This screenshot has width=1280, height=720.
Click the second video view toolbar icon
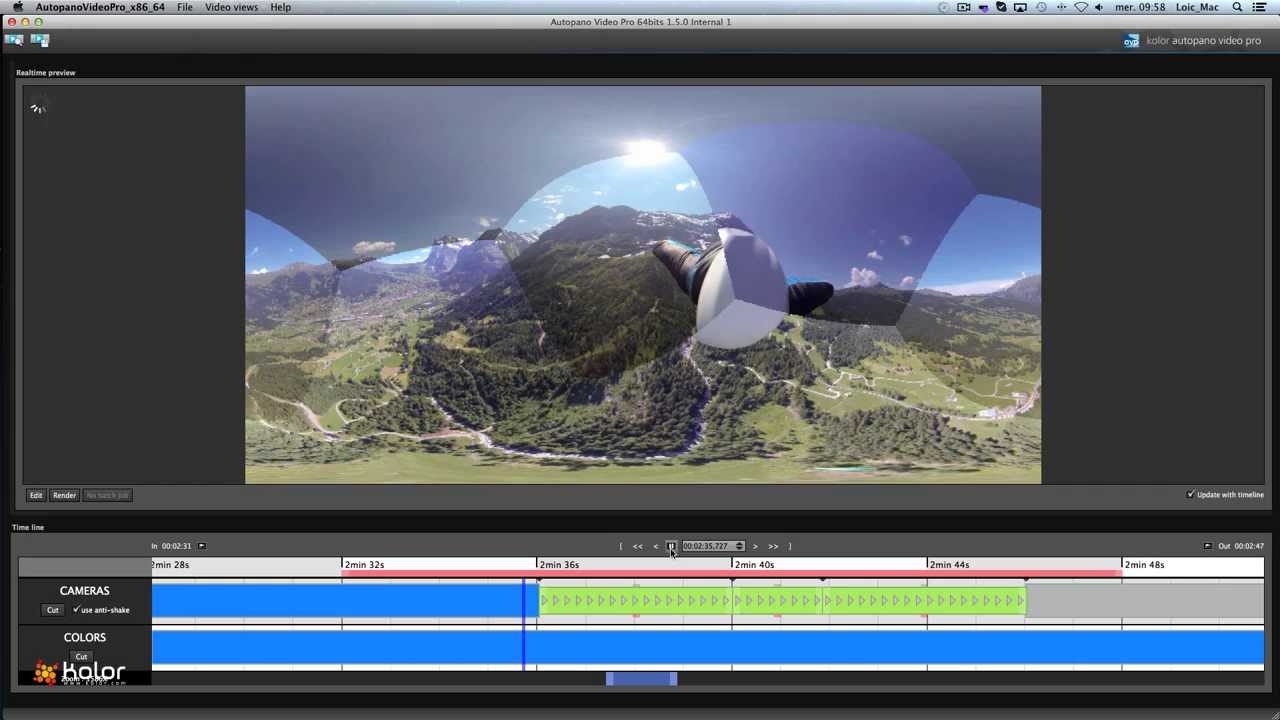40,40
